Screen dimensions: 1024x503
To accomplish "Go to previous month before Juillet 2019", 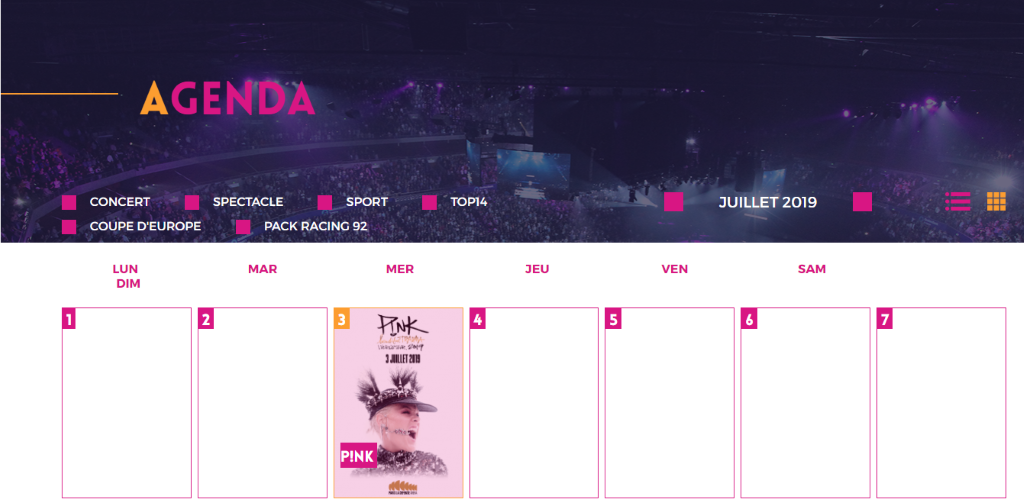I will point(674,202).
